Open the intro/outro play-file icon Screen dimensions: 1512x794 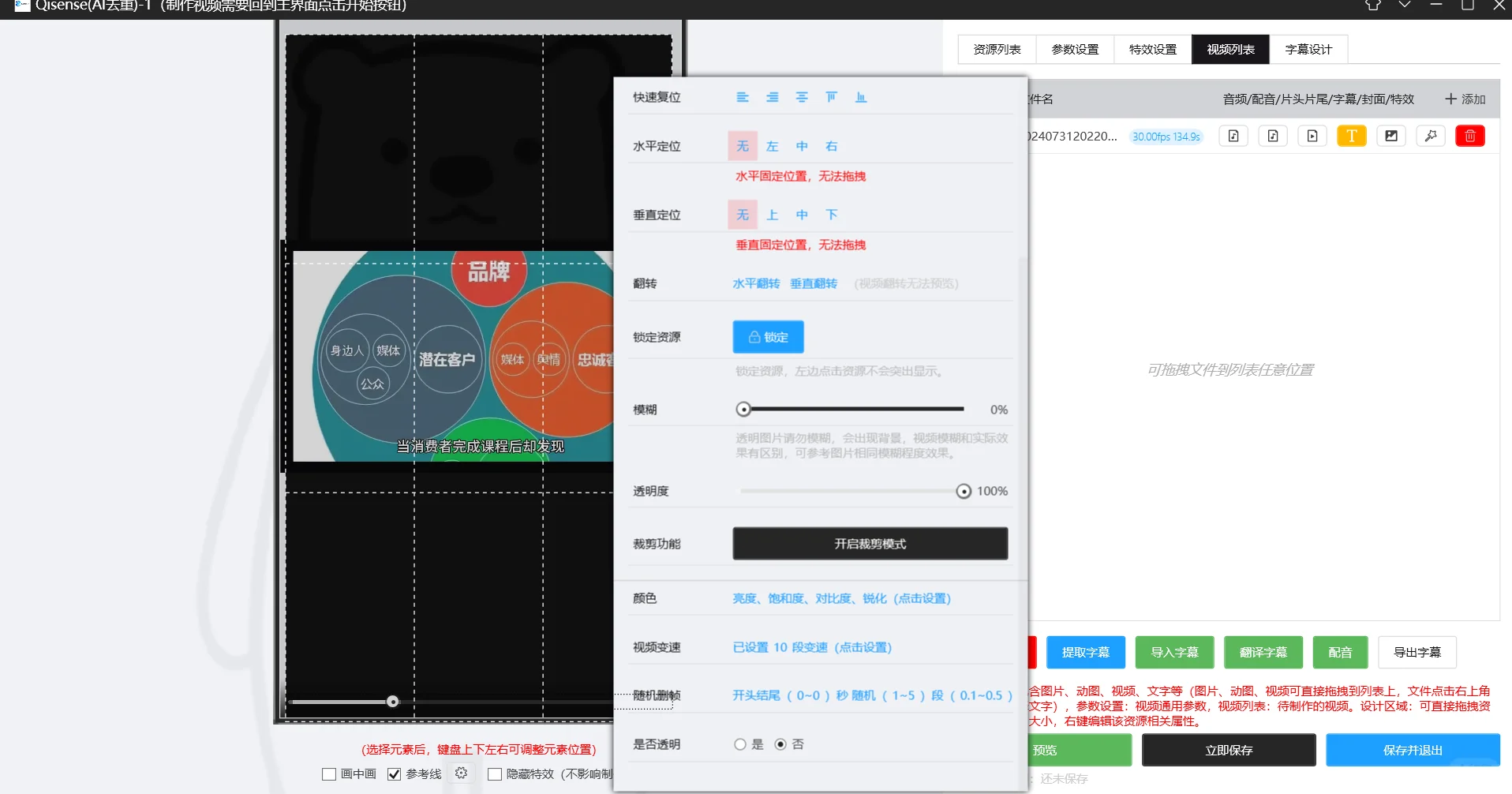1312,136
